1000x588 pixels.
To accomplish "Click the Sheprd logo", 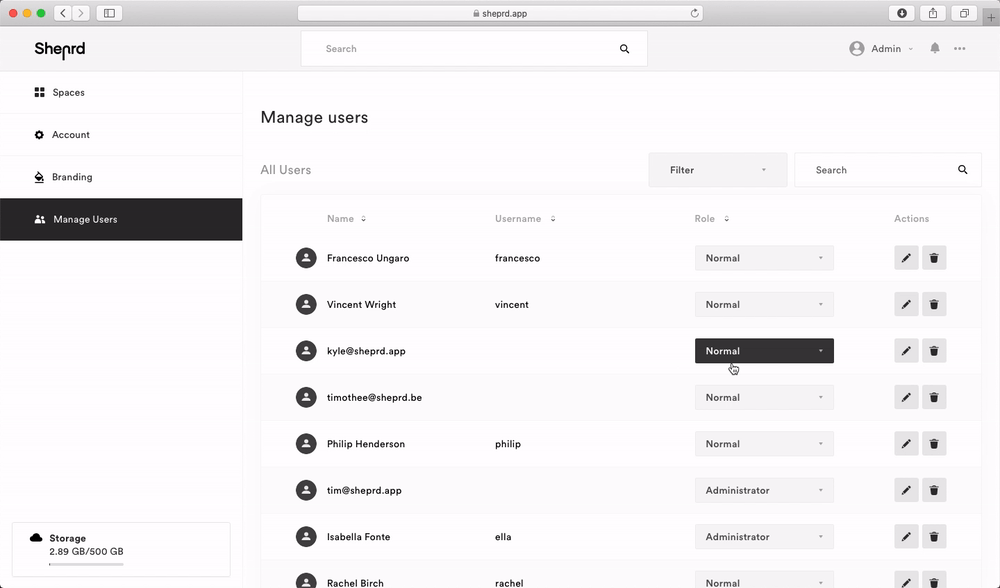I will tap(60, 49).
